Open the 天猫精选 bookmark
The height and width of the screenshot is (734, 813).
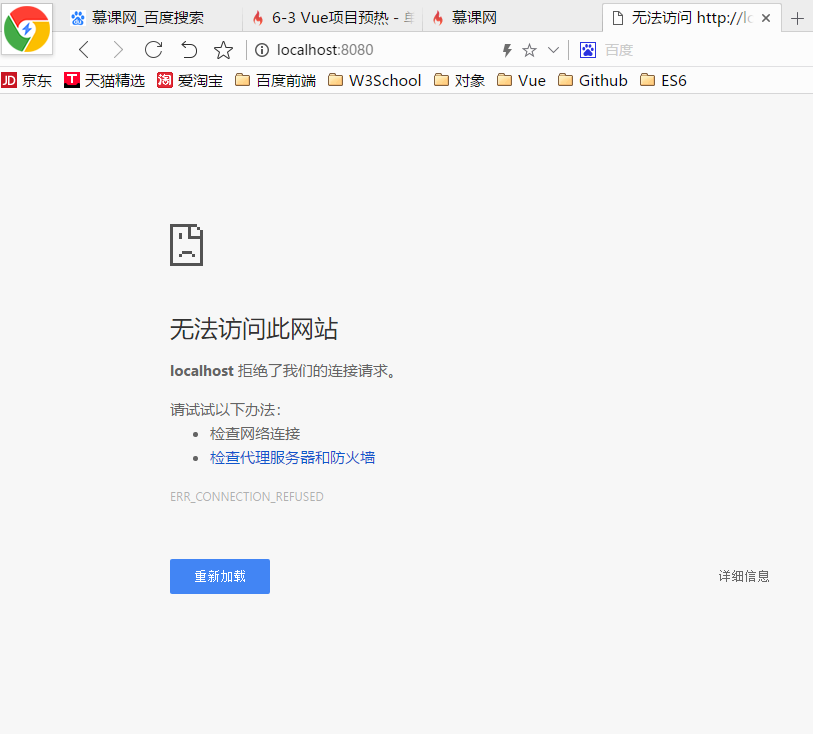[95, 80]
